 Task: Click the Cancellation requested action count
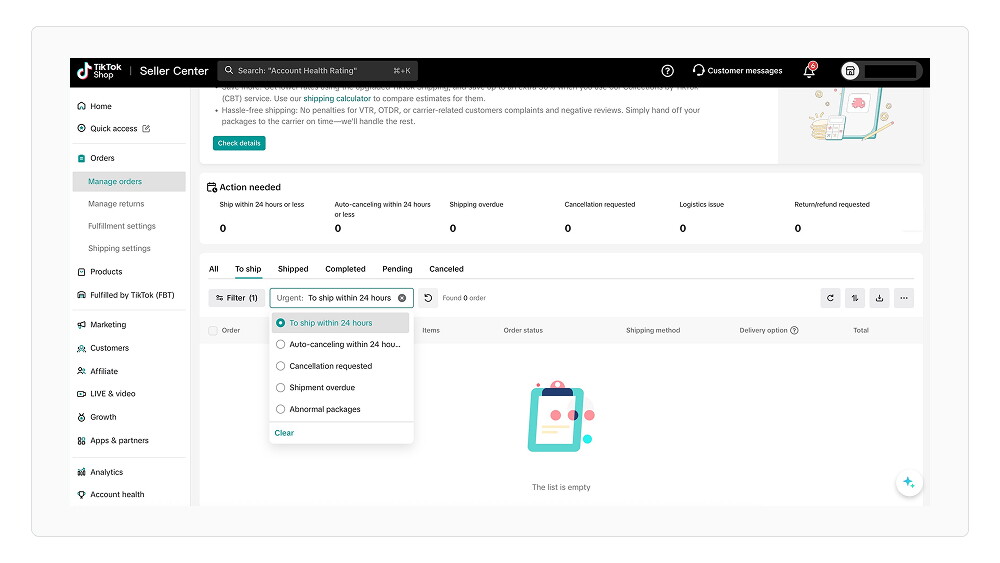568,228
